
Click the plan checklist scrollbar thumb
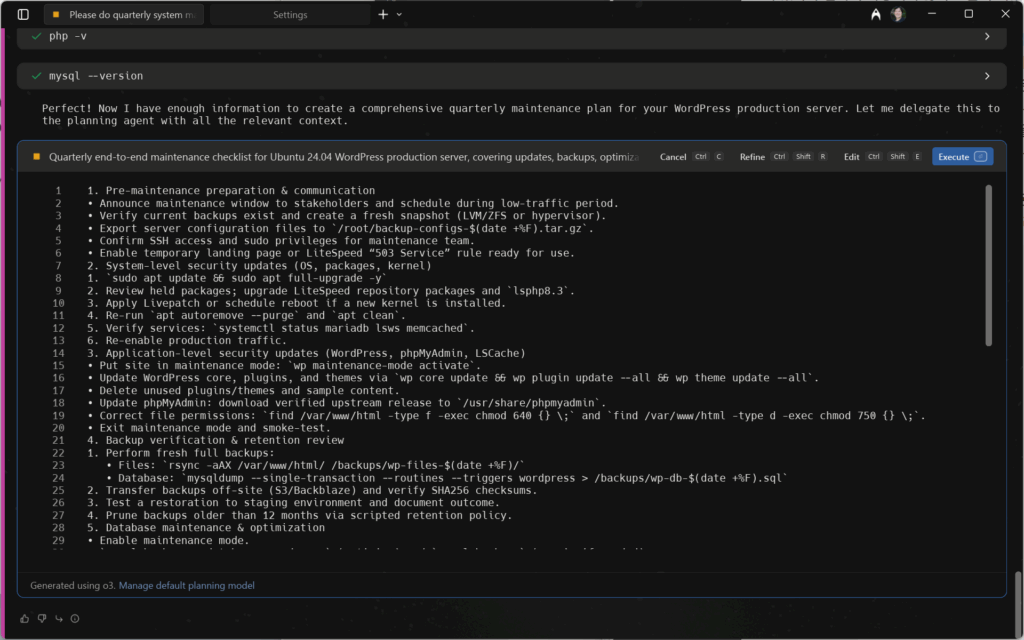988,265
